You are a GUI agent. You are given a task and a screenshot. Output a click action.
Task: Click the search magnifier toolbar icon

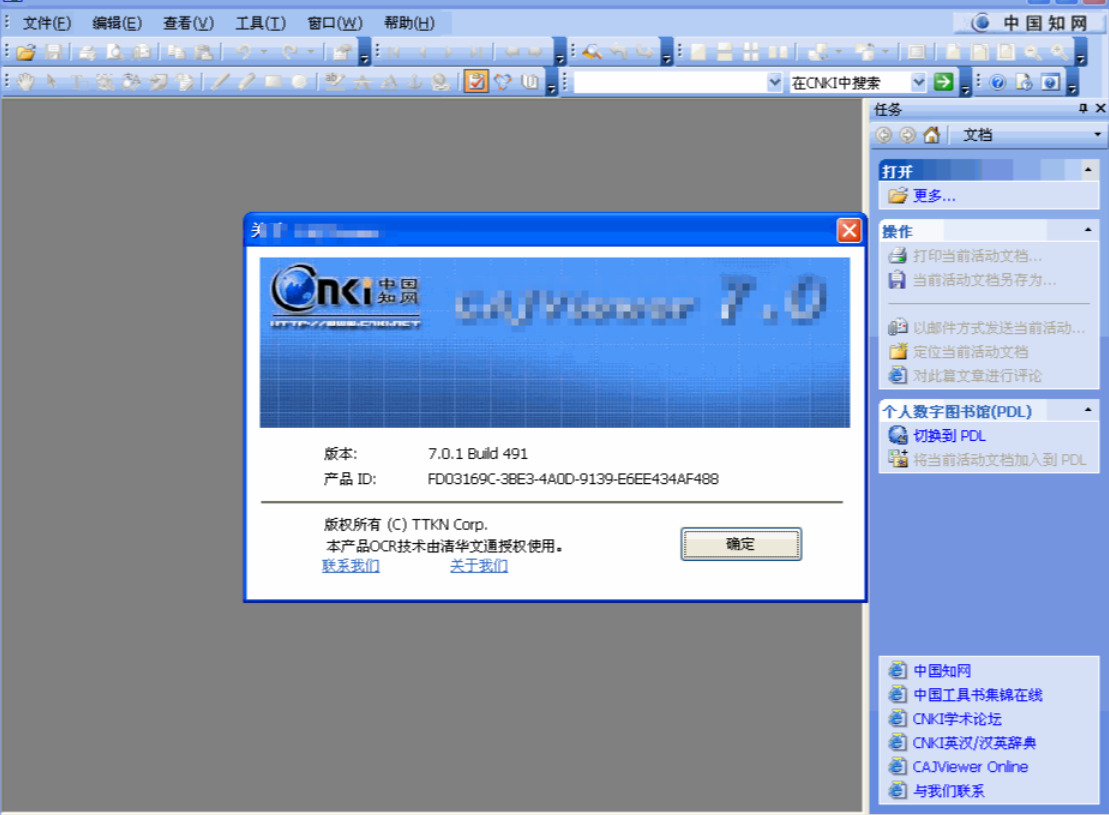[x=592, y=52]
